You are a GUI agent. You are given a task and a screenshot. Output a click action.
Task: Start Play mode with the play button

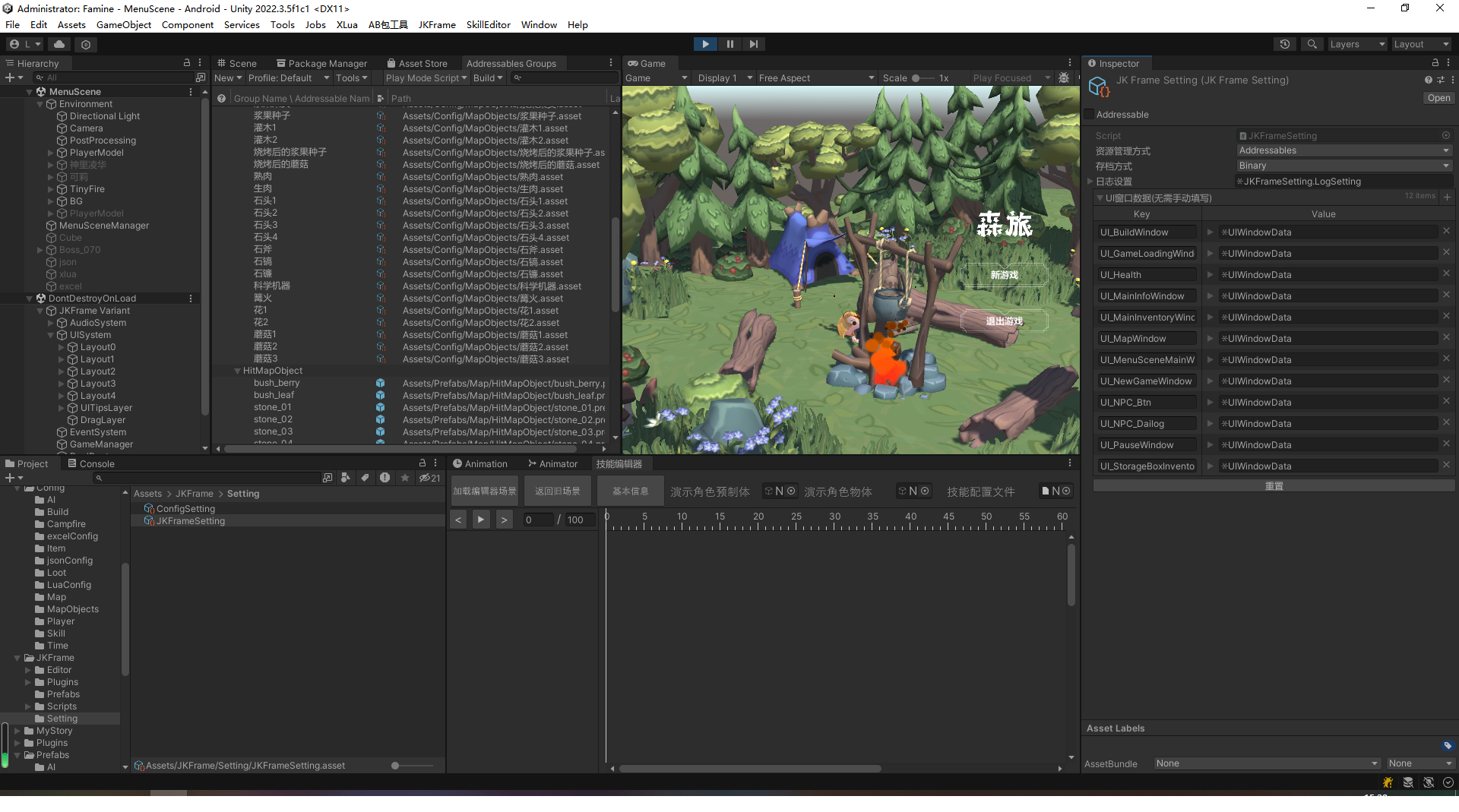pos(705,44)
